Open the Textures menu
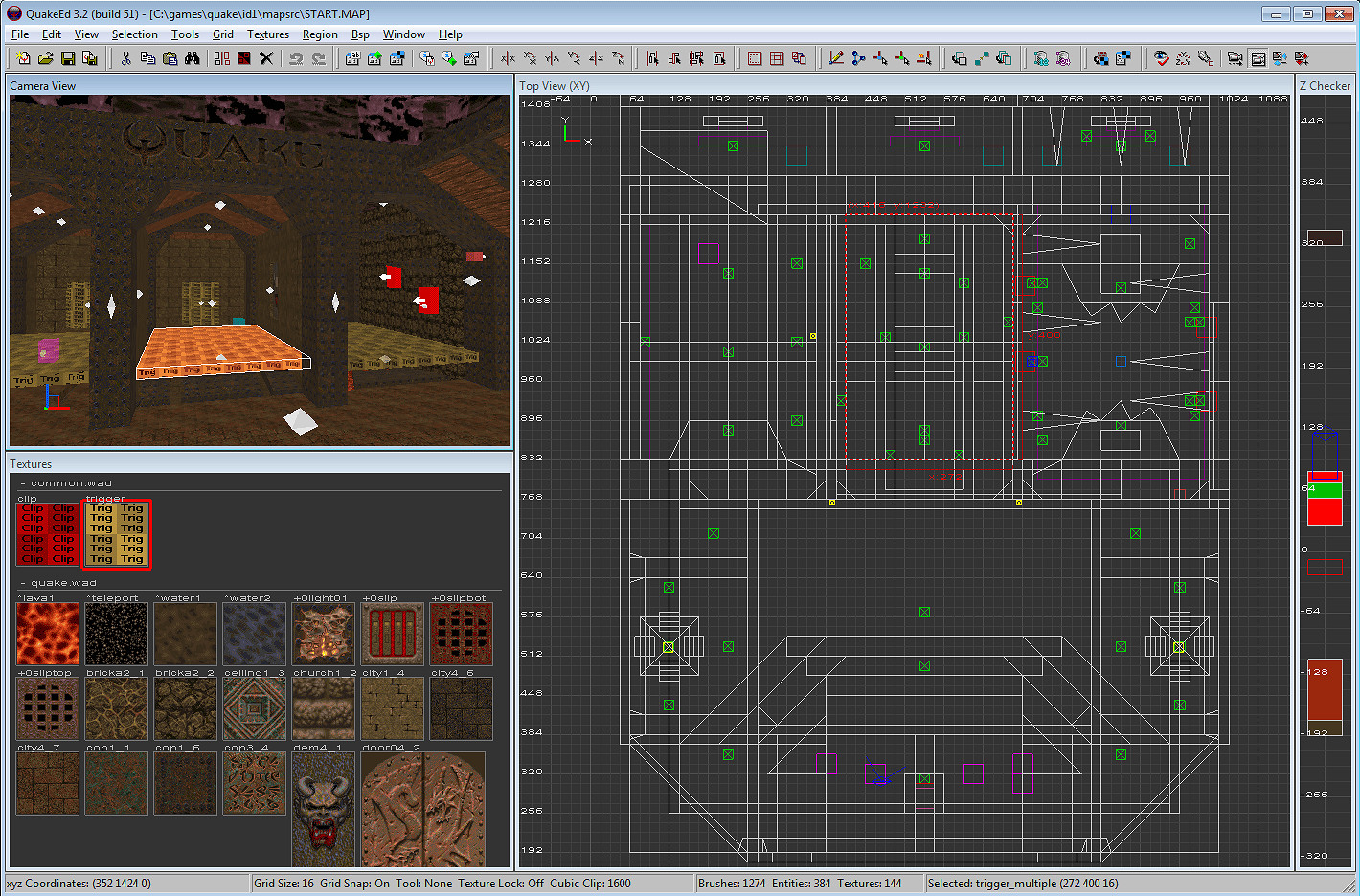Screen dimensions: 1360x896 point(267,34)
